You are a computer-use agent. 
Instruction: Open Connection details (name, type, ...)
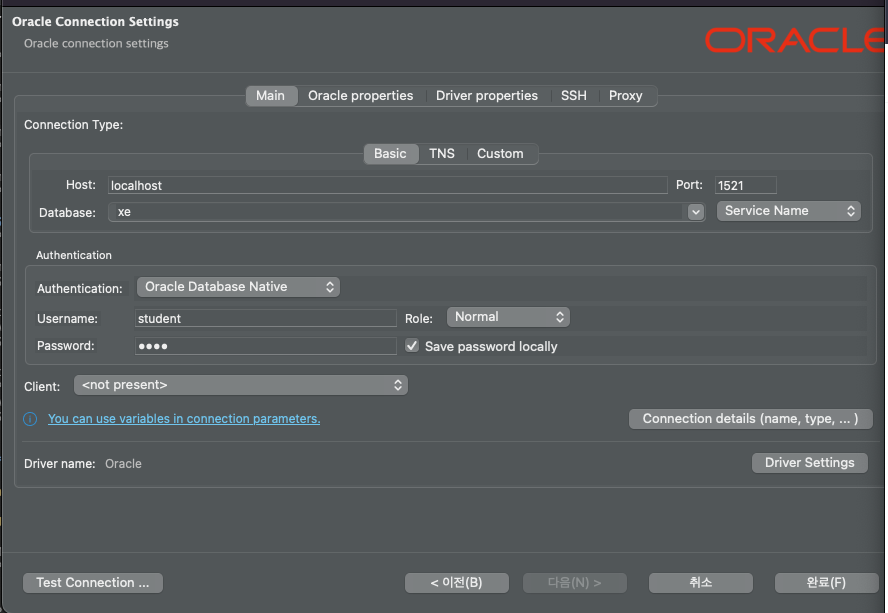click(750, 419)
